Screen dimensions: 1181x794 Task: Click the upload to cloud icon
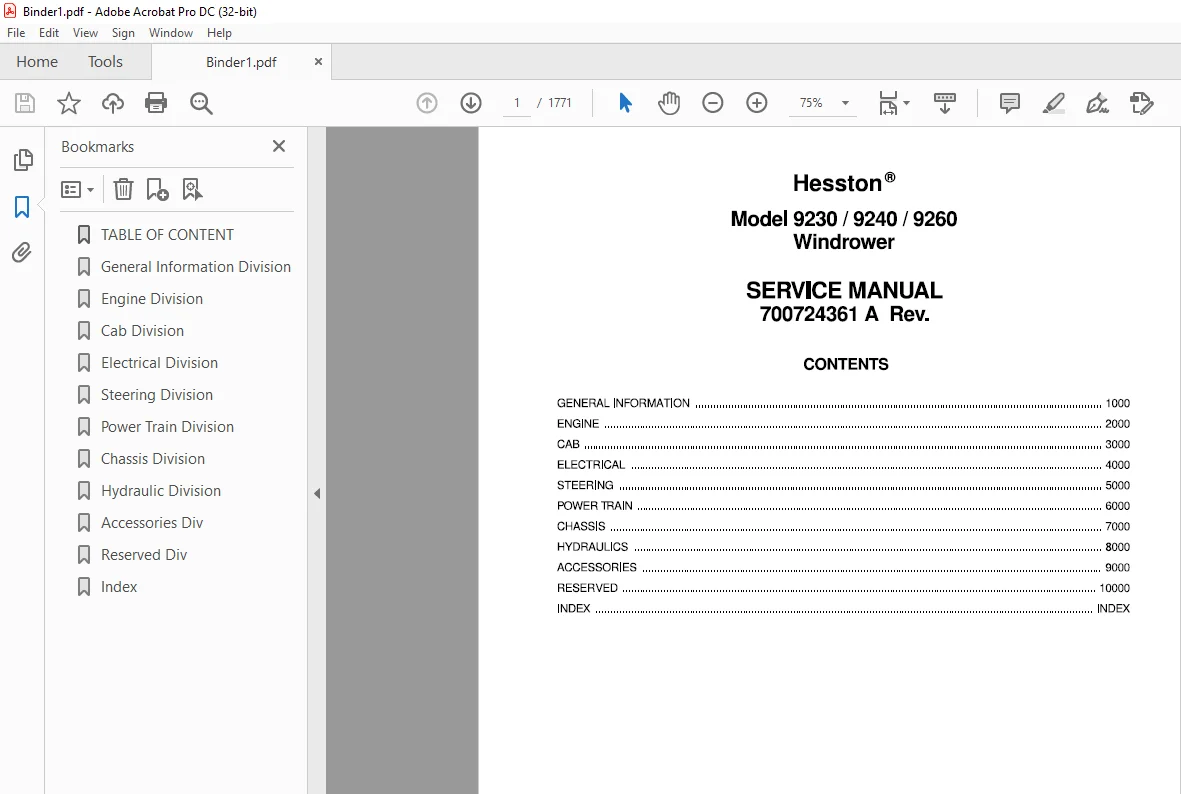pos(113,102)
